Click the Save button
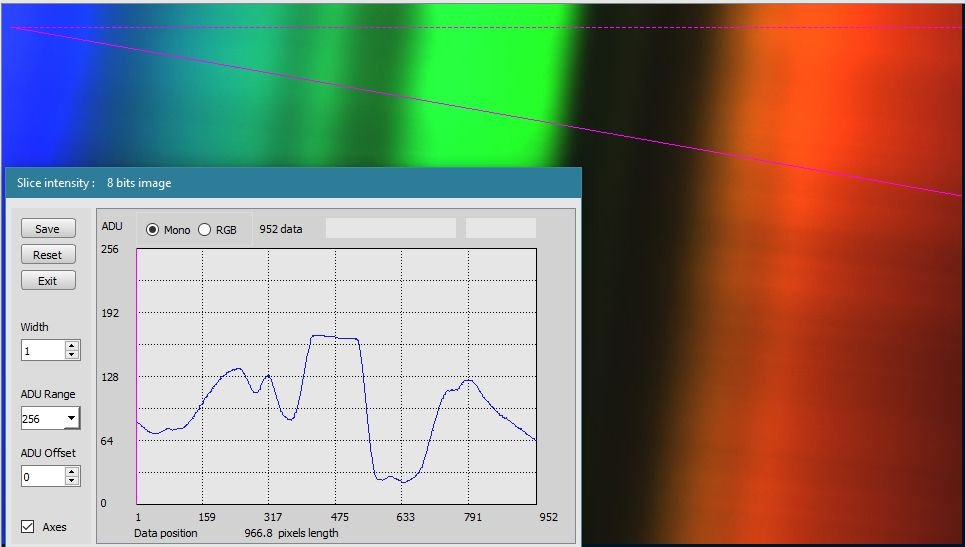965x547 pixels. point(47,229)
